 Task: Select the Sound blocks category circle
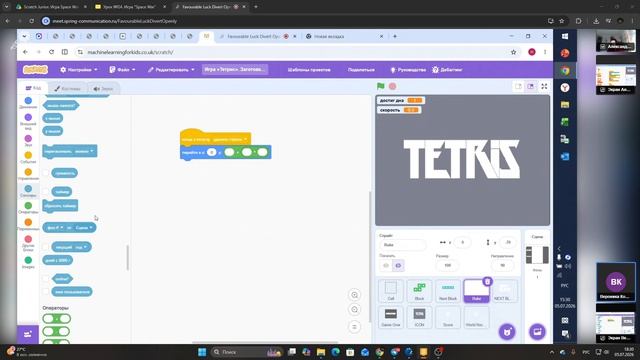click(x=28, y=138)
